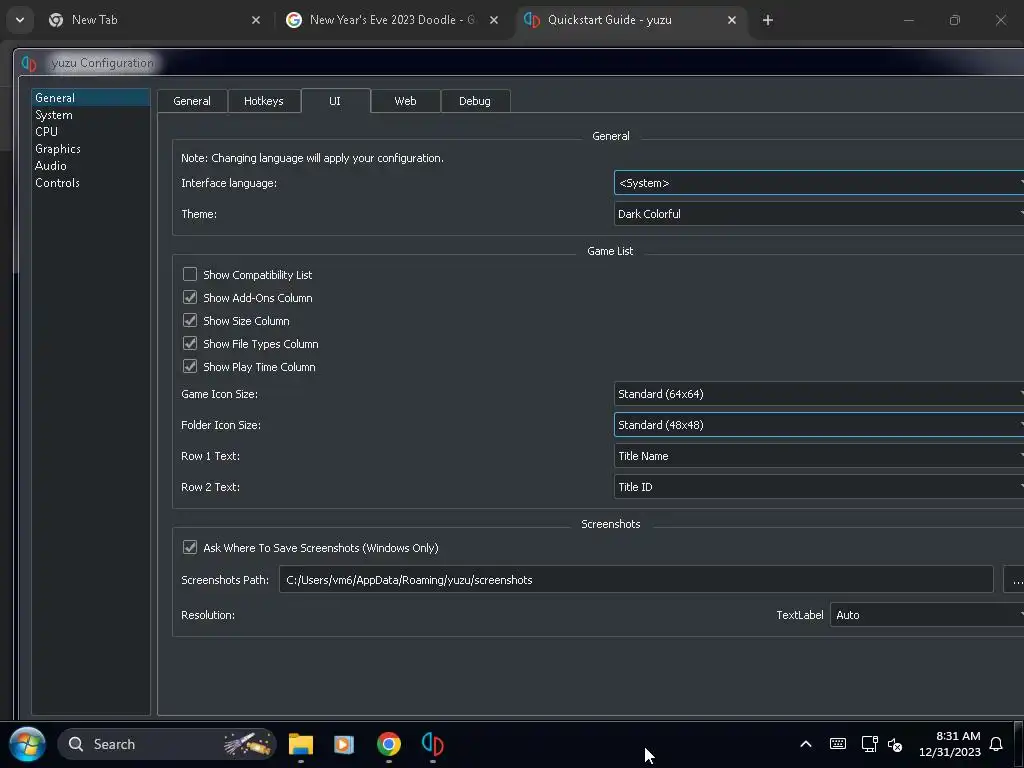
Task: Click the Screenshots Path text field
Action: coord(636,580)
